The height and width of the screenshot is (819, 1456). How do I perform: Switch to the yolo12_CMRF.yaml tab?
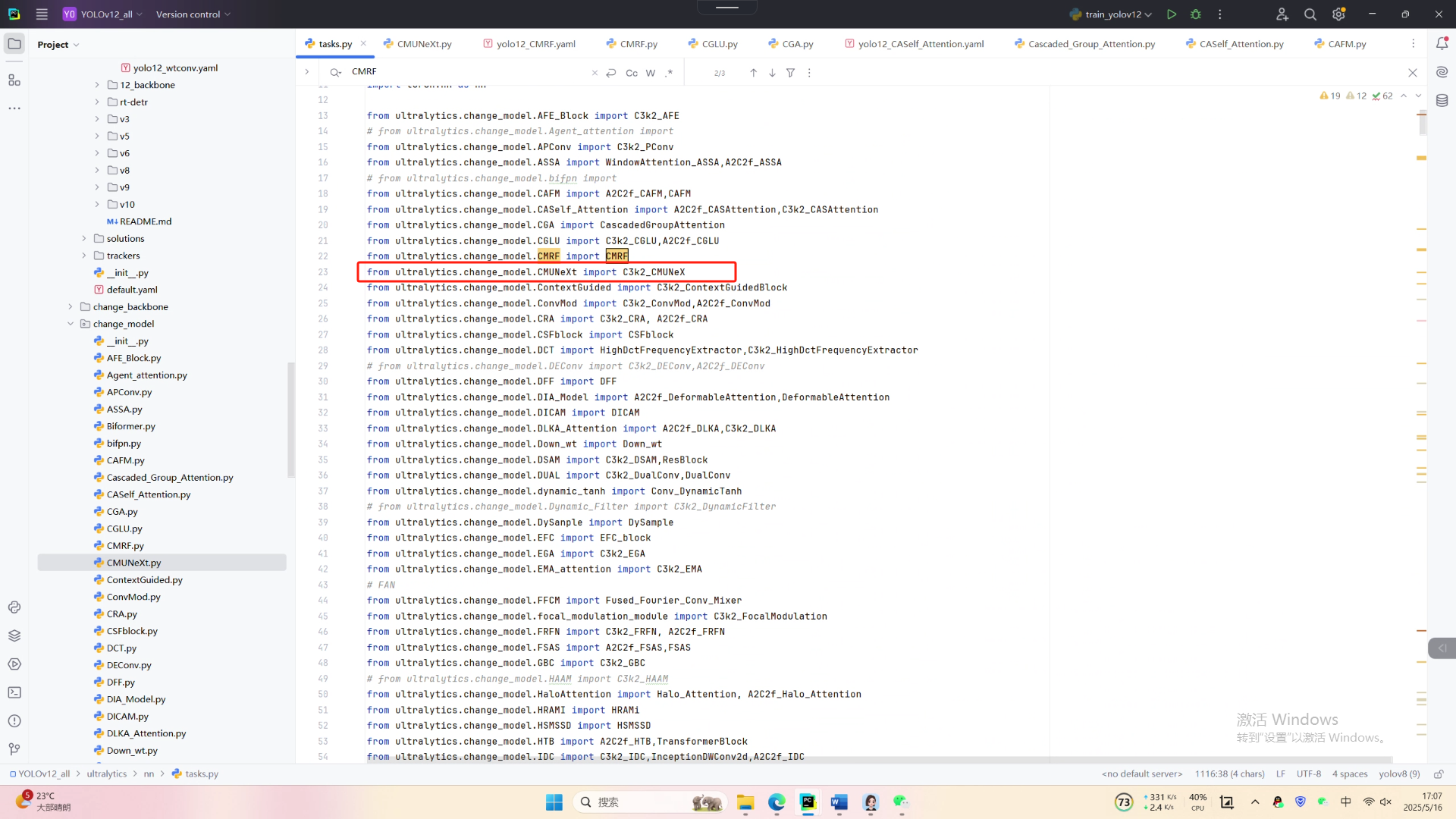535,44
